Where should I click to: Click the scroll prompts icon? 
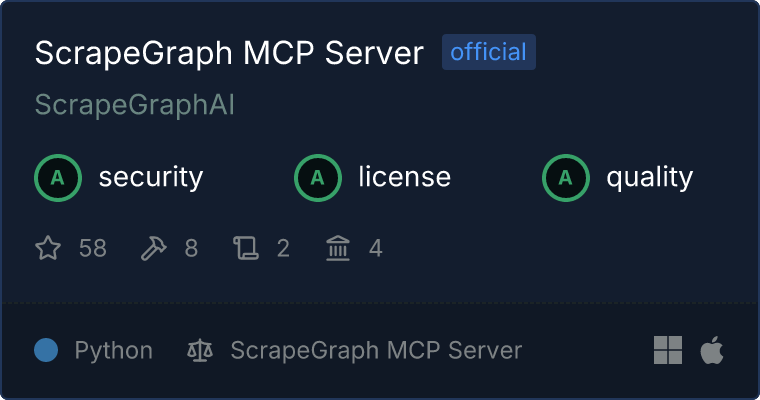(246, 248)
